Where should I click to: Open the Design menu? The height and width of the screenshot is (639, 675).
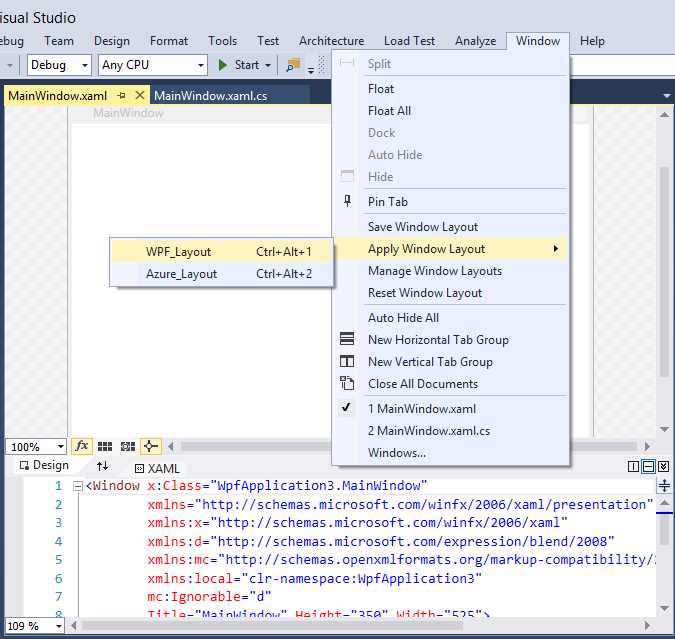pos(112,41)
